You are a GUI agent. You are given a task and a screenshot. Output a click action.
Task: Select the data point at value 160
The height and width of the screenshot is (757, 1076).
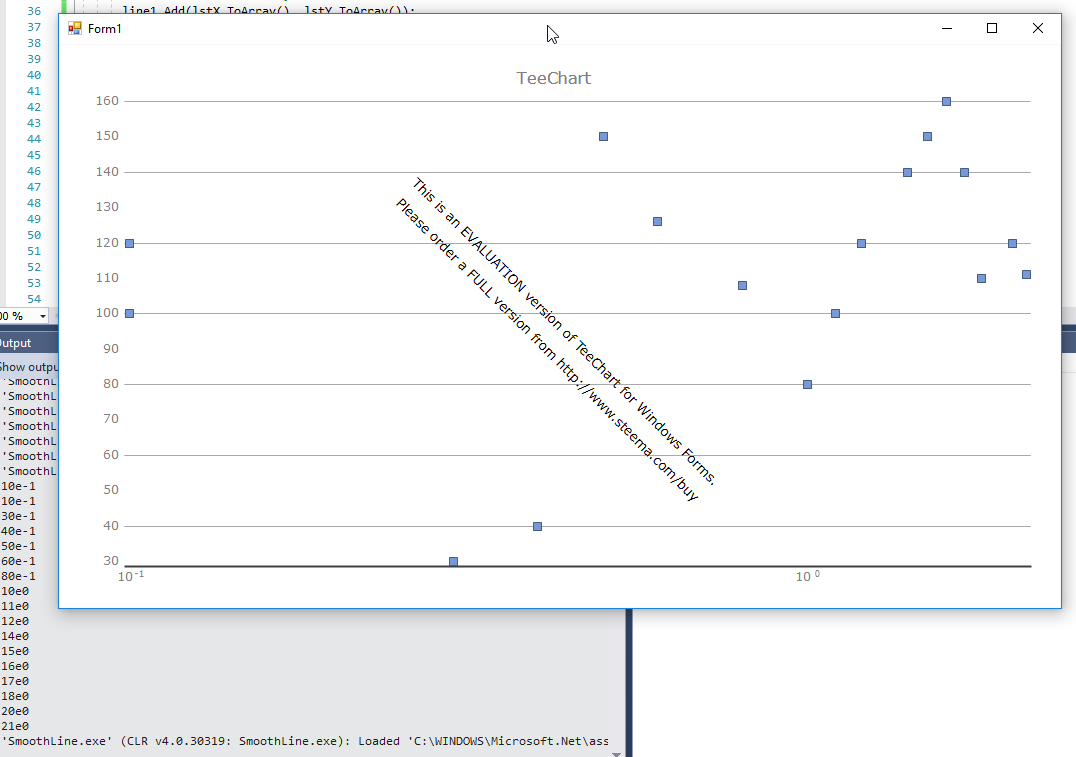[x=946, y=102]
